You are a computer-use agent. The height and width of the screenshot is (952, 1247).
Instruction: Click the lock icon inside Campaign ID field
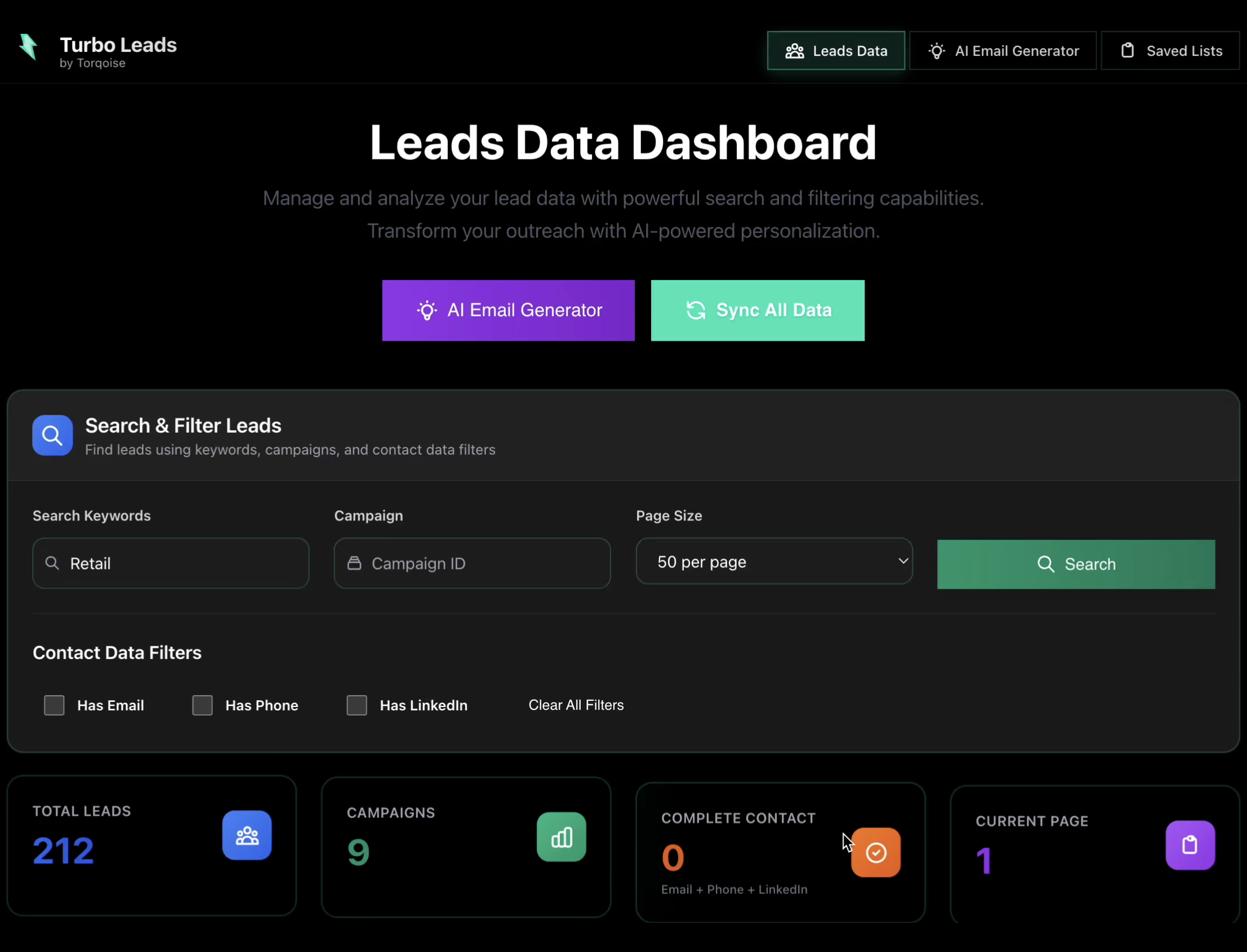click(x=354, y=563)
